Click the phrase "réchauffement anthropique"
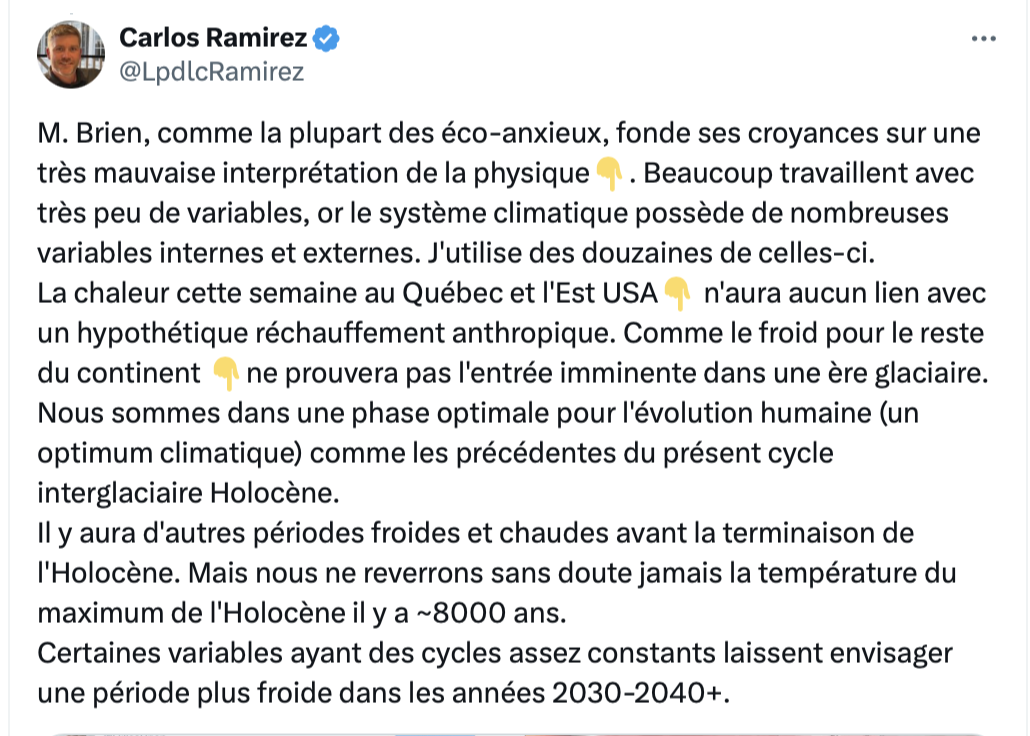 coord(435,333)
